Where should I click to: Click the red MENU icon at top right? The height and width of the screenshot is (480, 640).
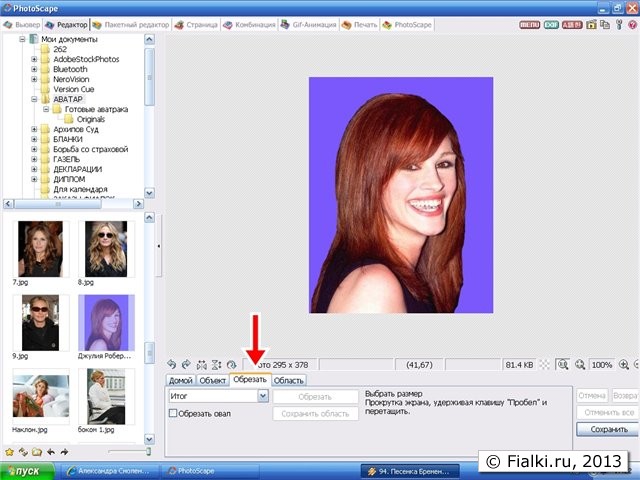pos(530,23)
